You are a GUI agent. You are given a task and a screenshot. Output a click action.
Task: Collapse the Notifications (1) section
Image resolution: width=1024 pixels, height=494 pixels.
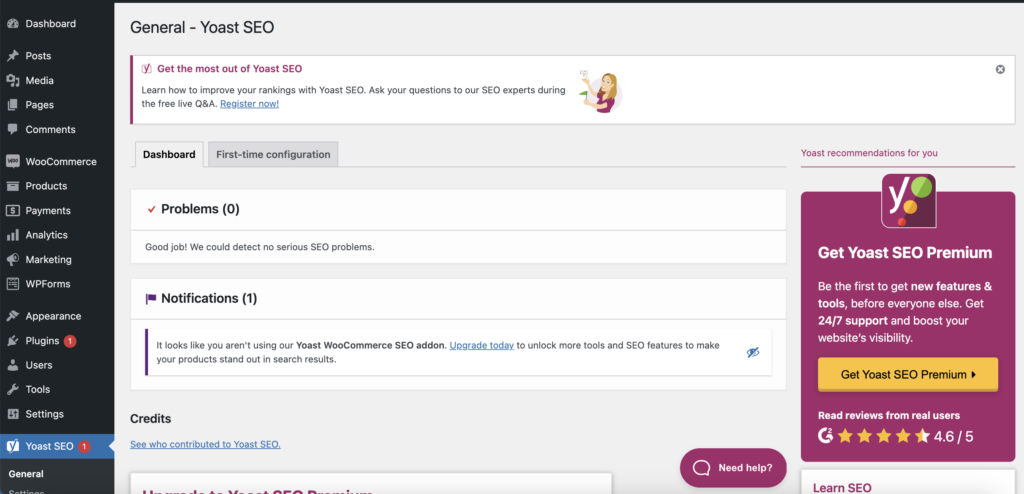[x=208, y=298]
